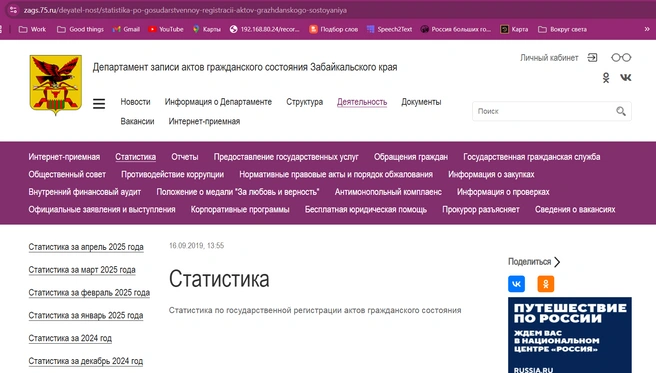Open Информация о Департаменте menu item
This screenshot has height=373, width=656.
(218, 102)
